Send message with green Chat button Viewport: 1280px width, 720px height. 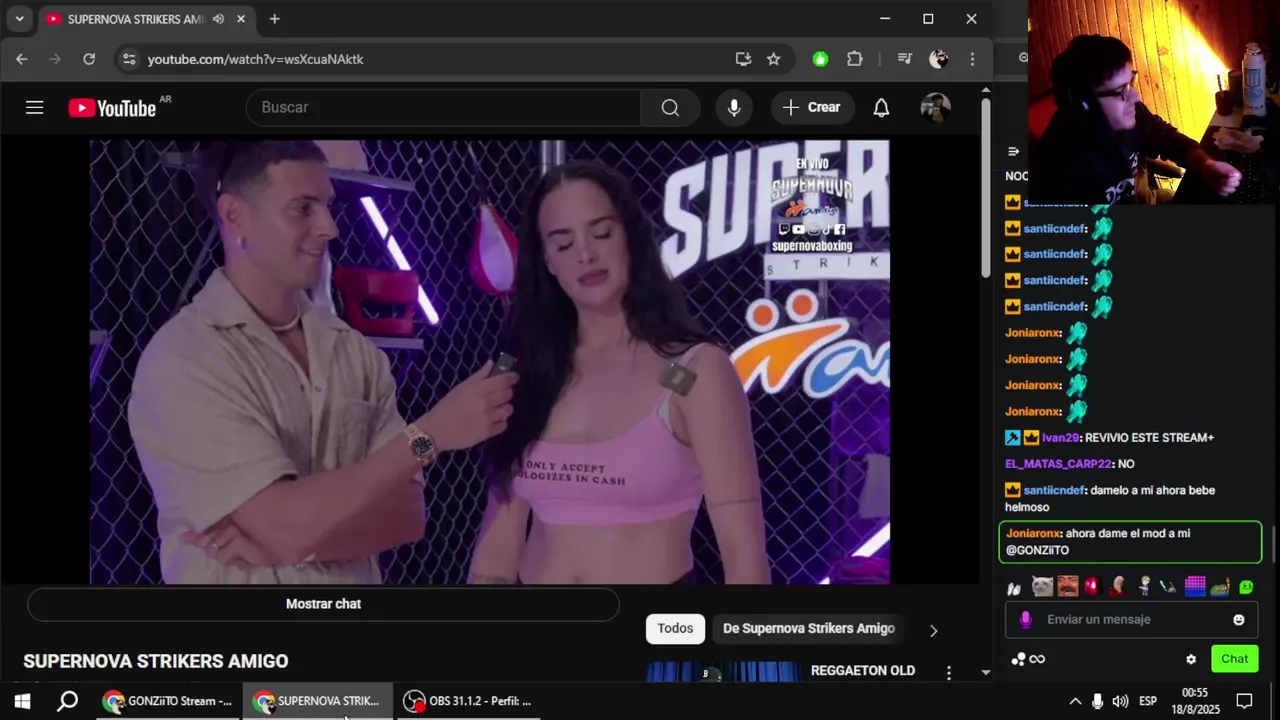(1234, 658)
